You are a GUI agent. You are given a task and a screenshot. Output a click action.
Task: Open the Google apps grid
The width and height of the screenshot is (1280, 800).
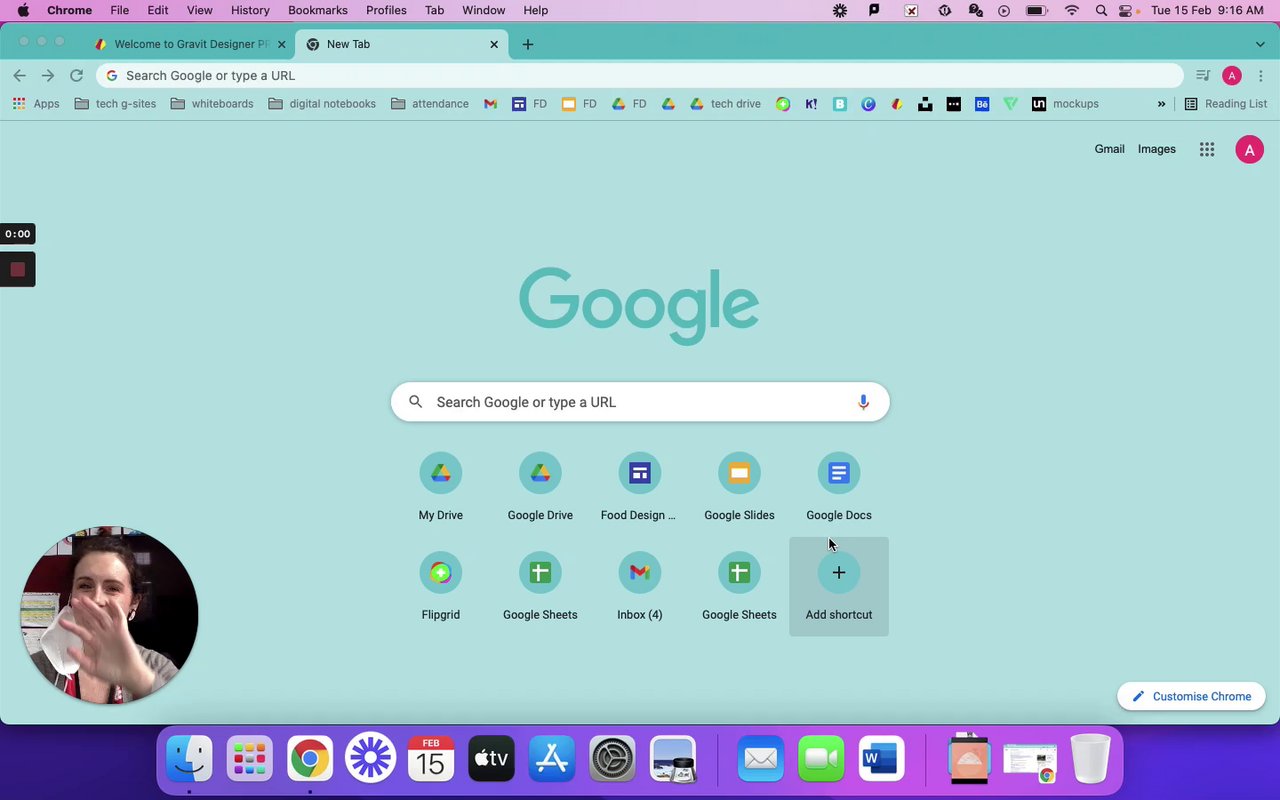[1207, 150]
